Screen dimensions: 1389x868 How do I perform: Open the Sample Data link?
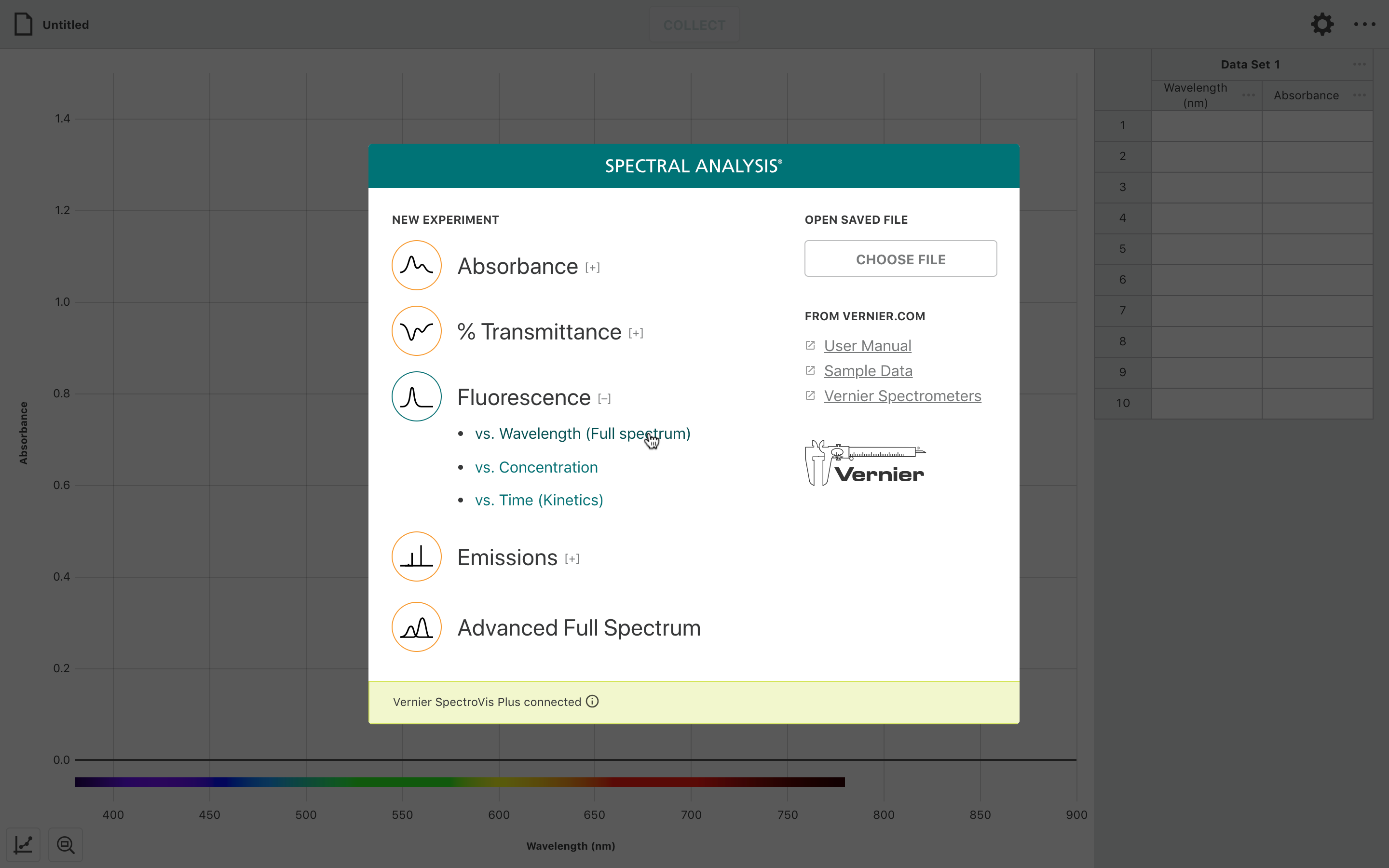point(868,370)
